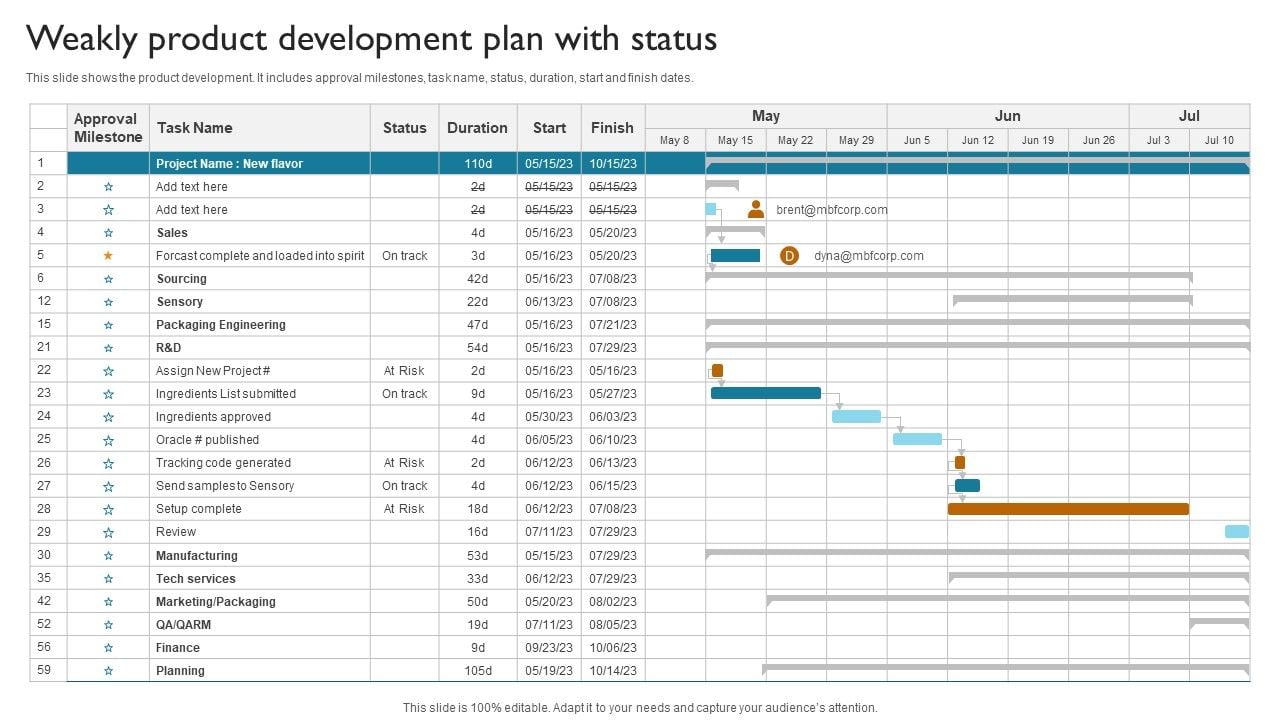Select the Ingredients List submitted milestone star
The height and width of the screenshot is (720, 1280).
point(108,394)
